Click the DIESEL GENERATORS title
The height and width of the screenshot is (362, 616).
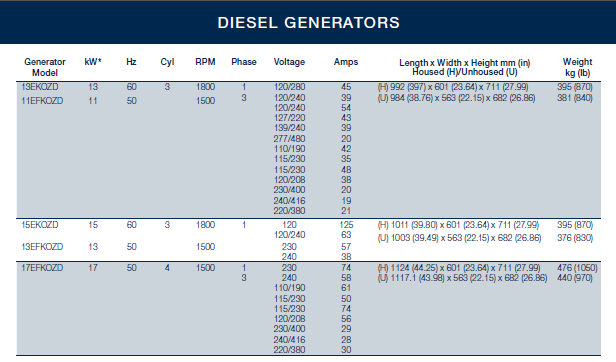[308, 22]
